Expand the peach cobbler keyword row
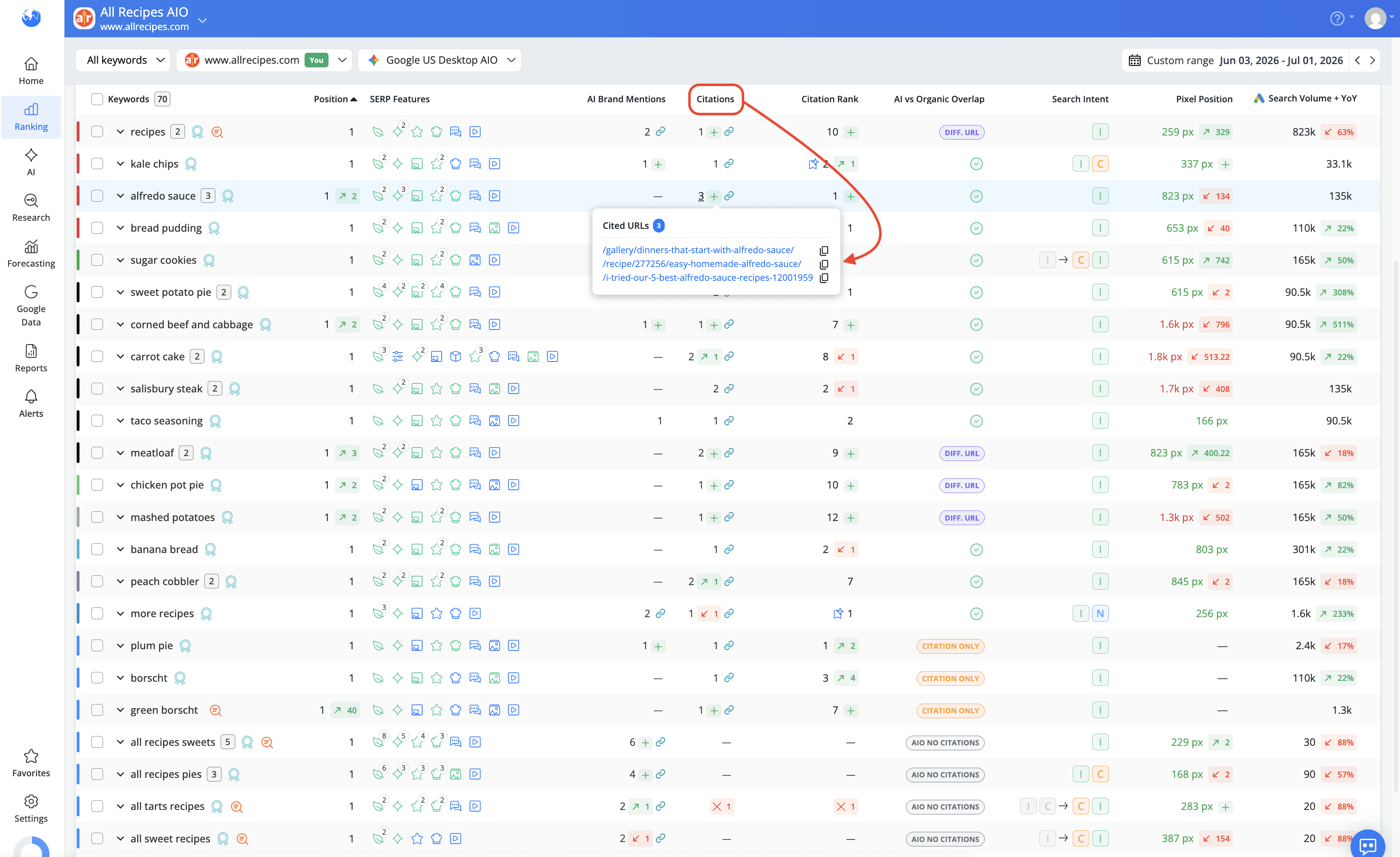The image size is (1400, 857). pyautogui.click(x=120, y=581)
